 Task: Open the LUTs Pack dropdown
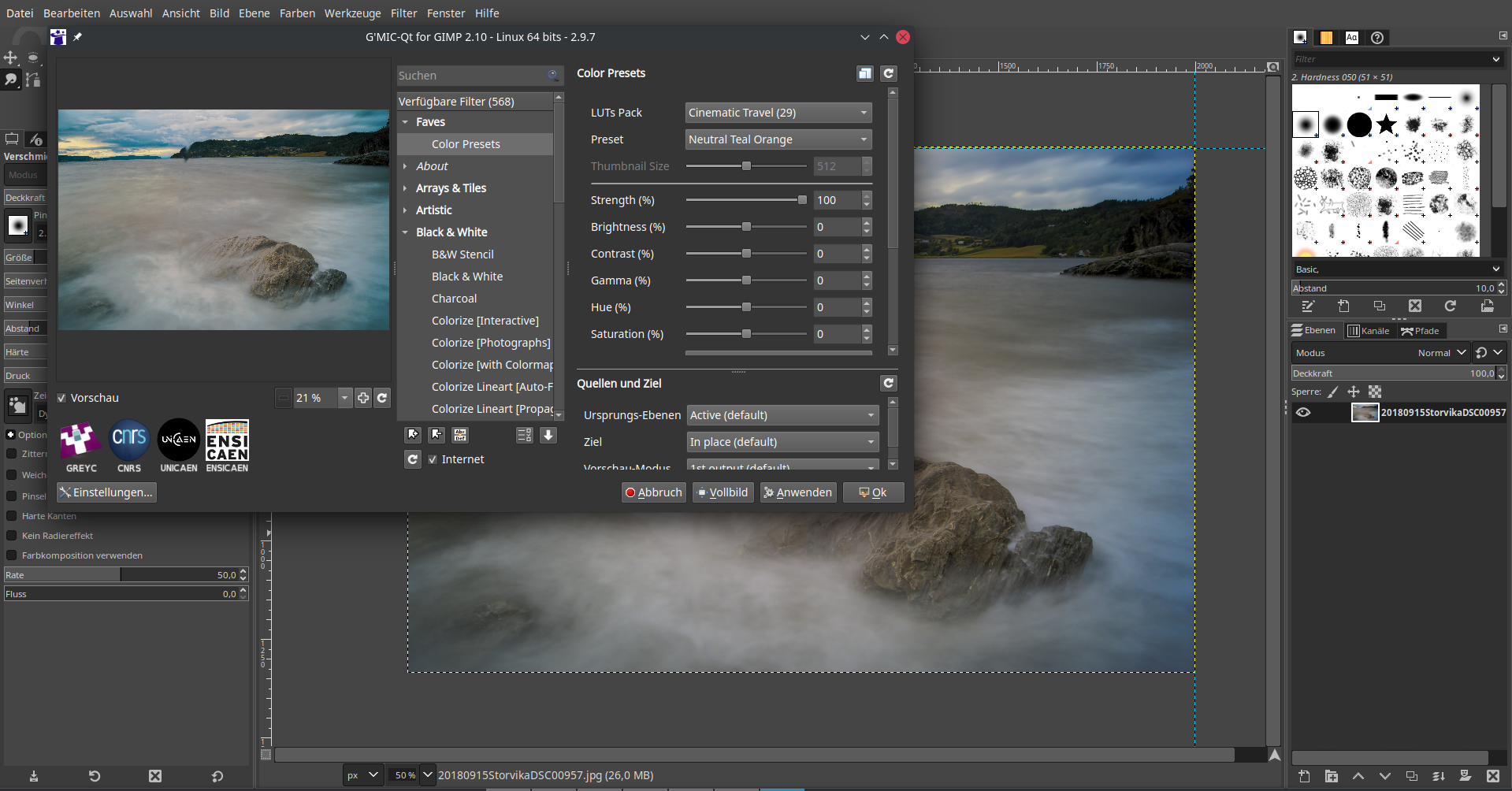778,113
